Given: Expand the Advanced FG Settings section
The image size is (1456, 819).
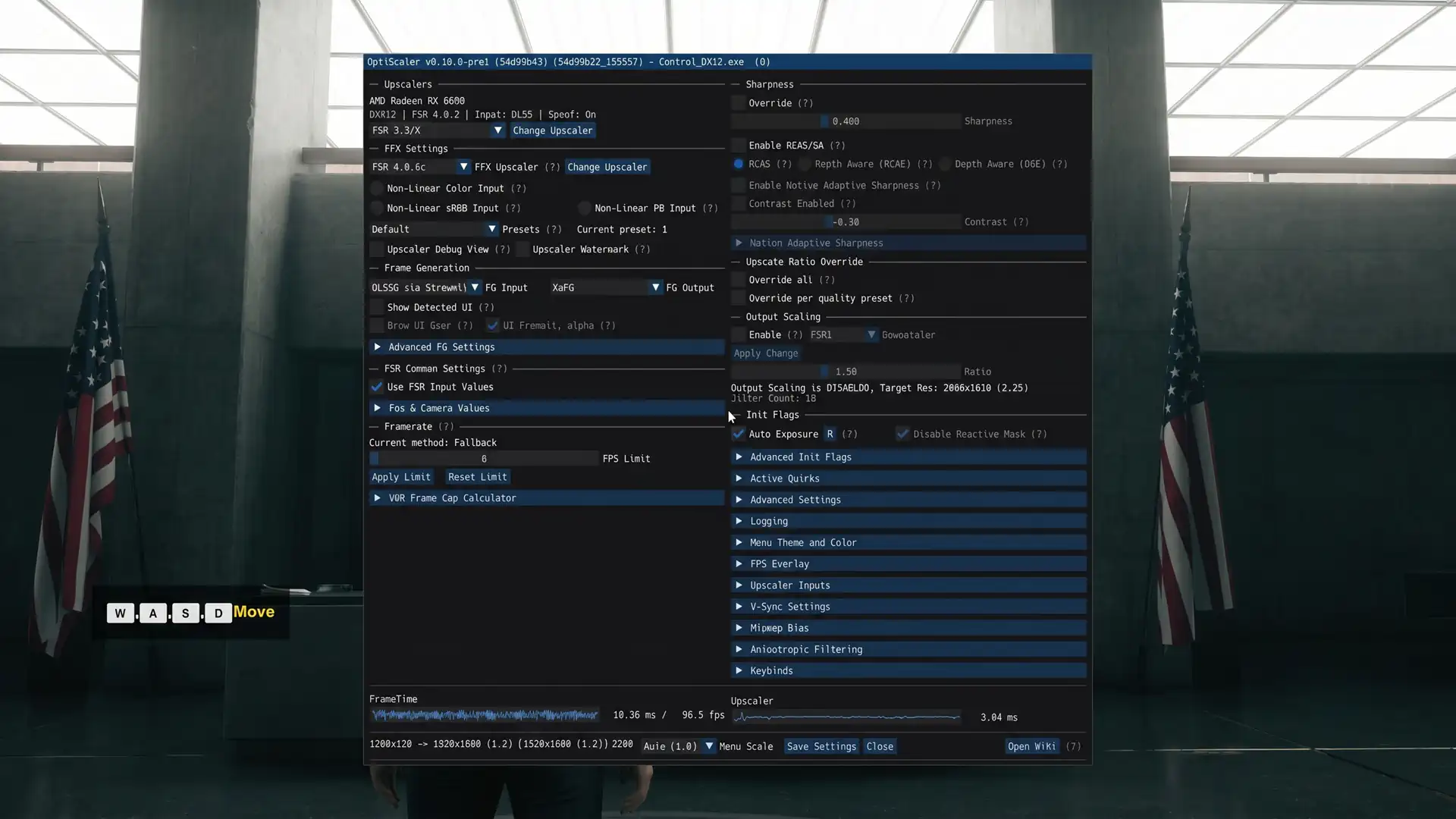Looking at the screenshot, I should (x=546, y=347).
